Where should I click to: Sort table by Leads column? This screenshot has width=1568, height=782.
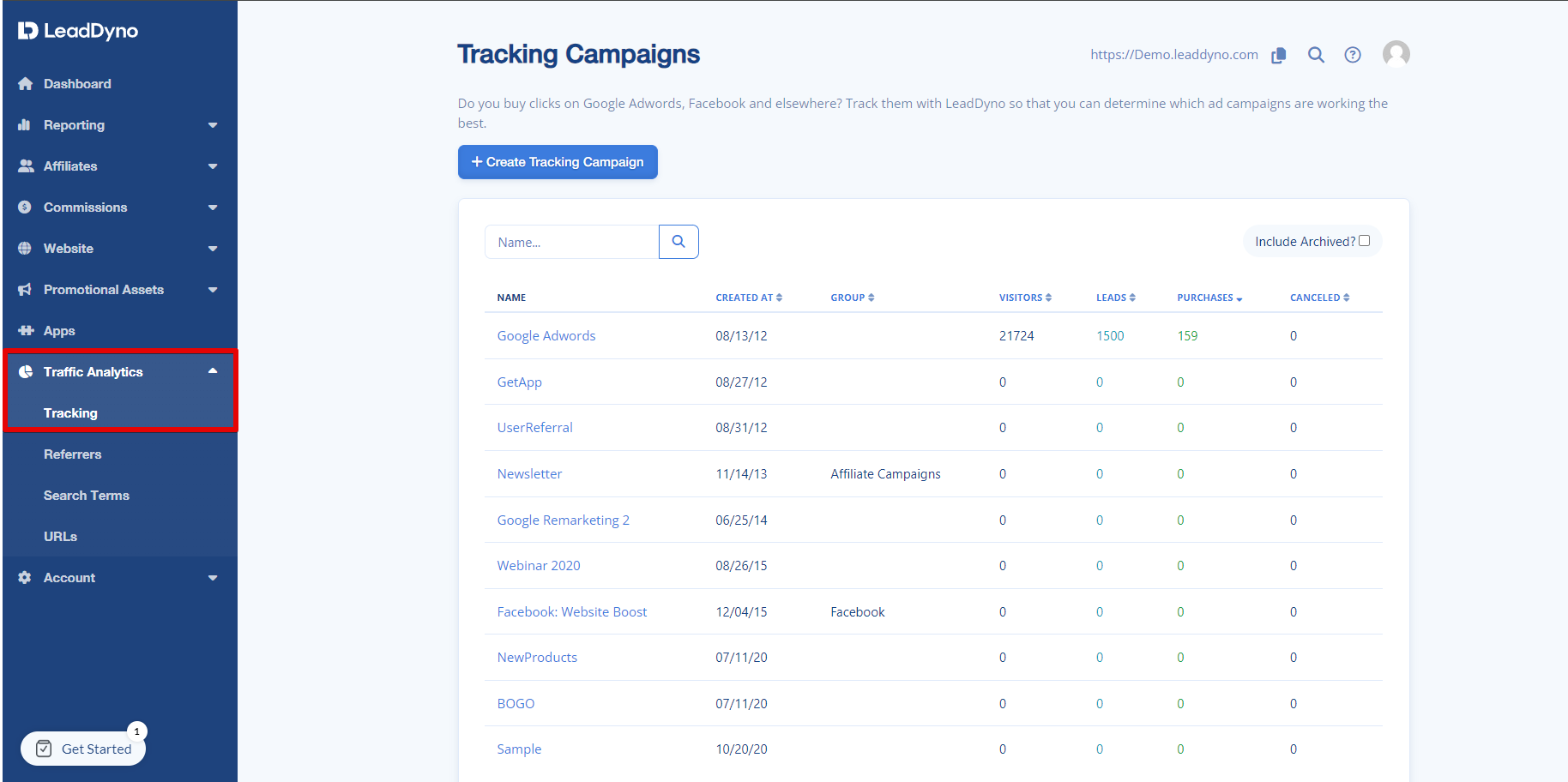point(1116,298)
